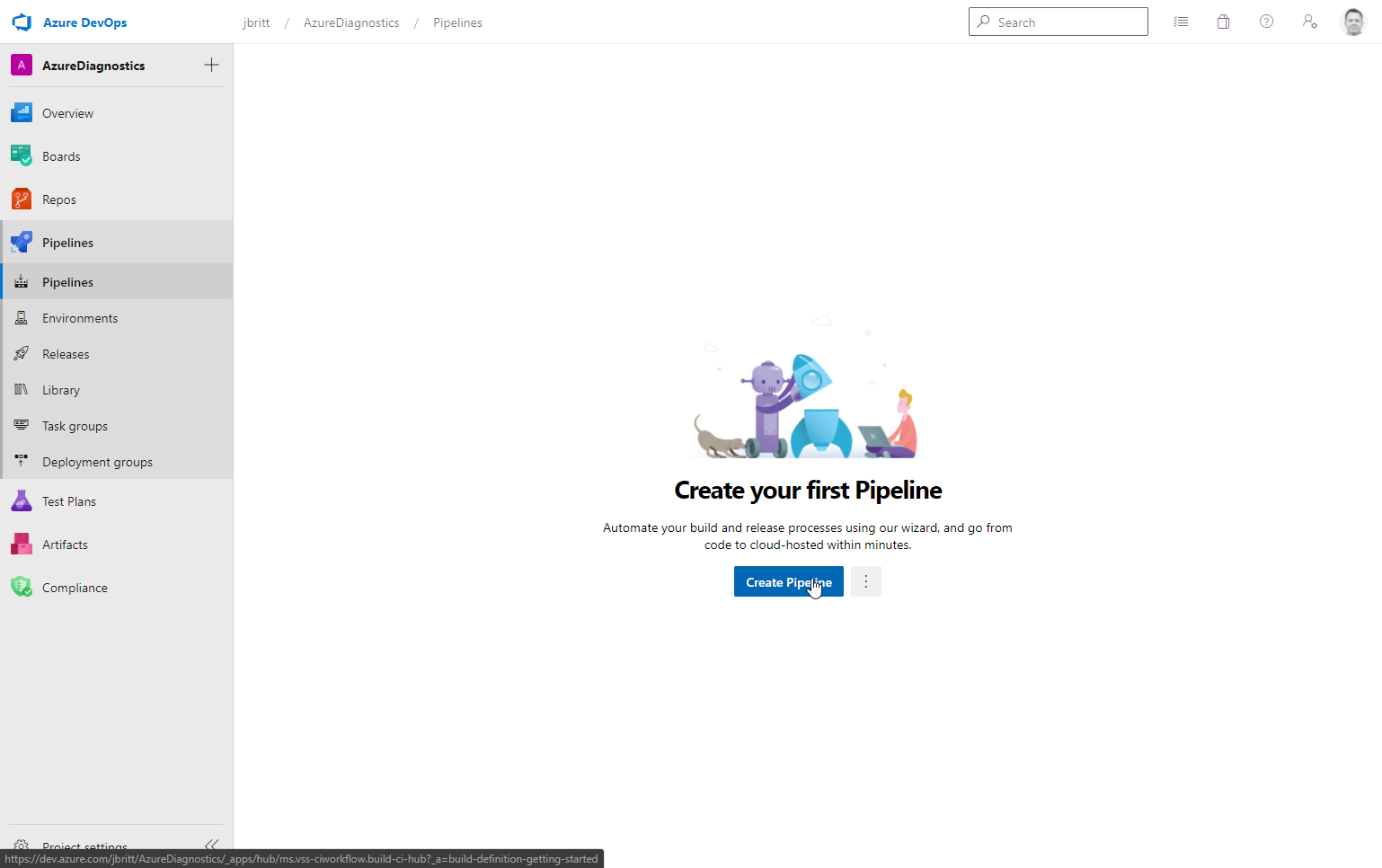The image size is (1382, 868).
Task: Open the Help question mark icon
Action: click(x=1266, y=22)
